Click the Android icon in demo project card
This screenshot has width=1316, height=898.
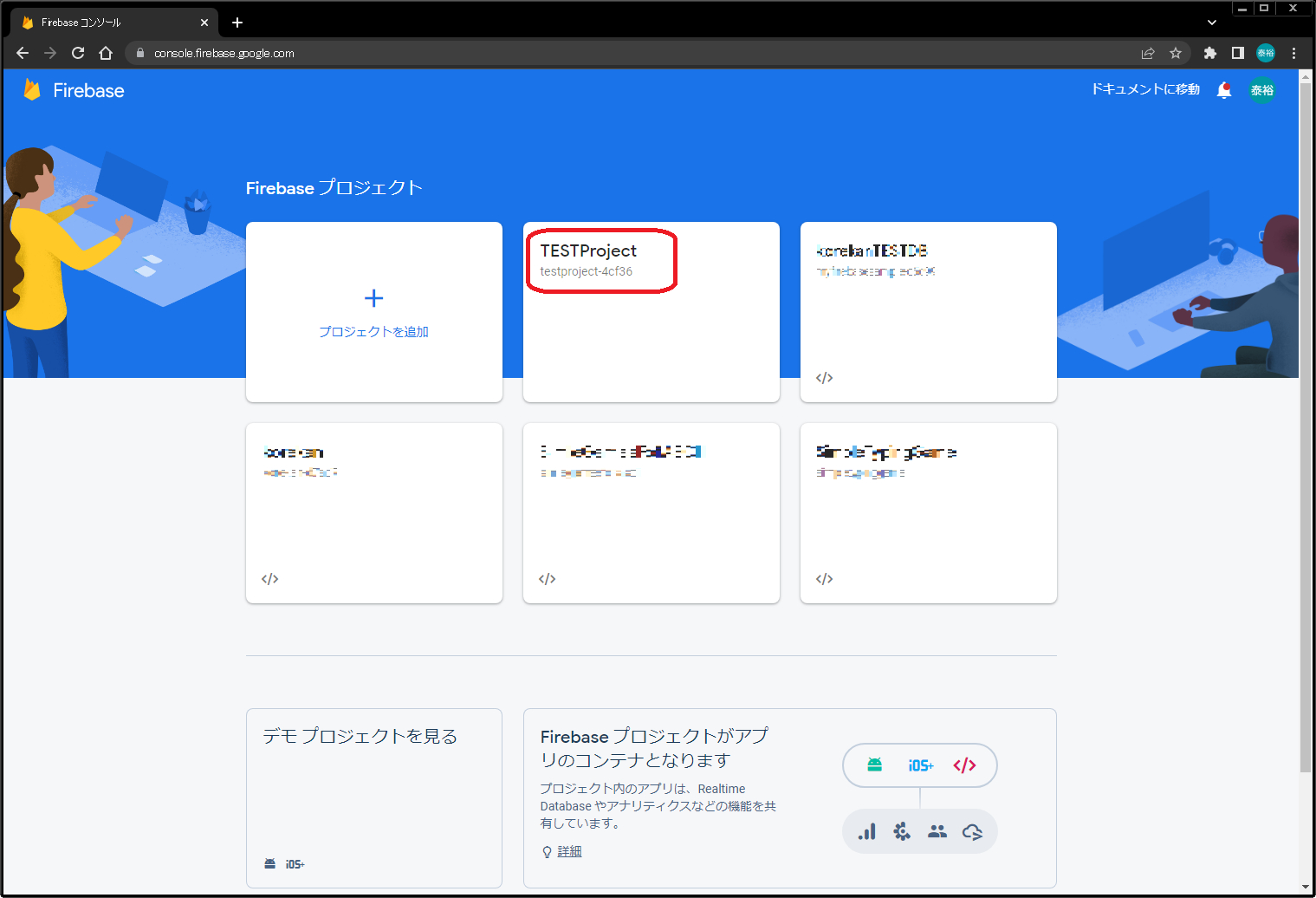click(x=269, y=864)
